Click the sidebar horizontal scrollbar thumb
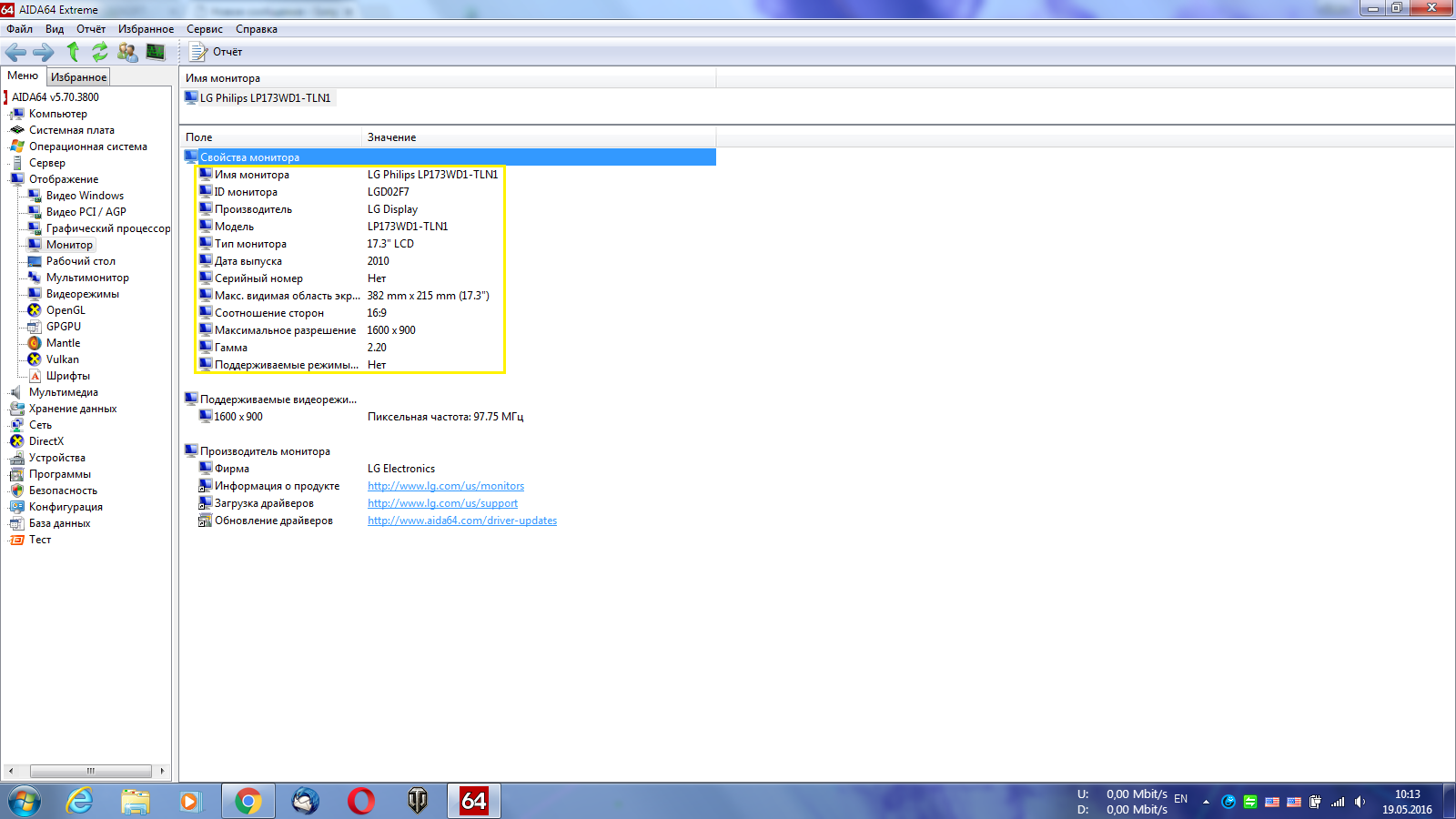 [90, 771]
